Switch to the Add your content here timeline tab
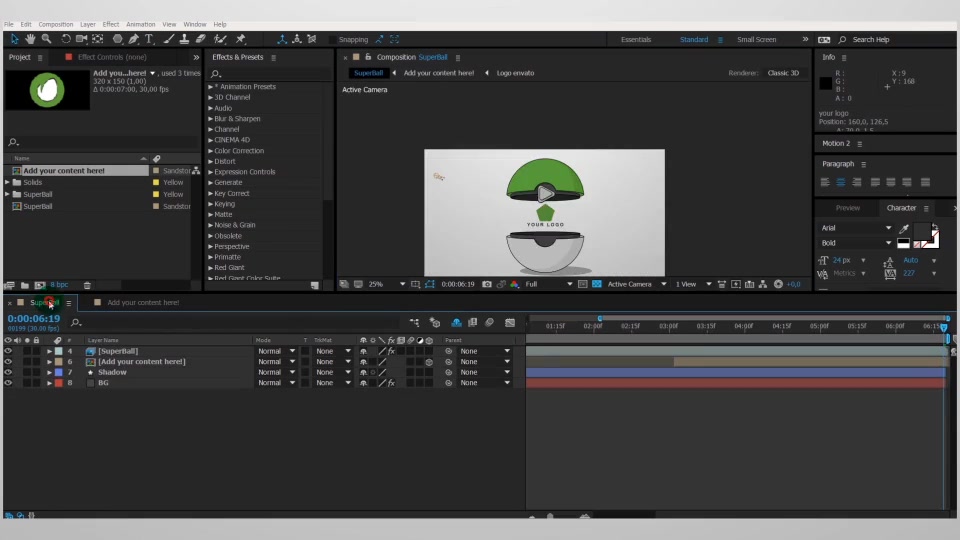 click(x=143, y=302)
